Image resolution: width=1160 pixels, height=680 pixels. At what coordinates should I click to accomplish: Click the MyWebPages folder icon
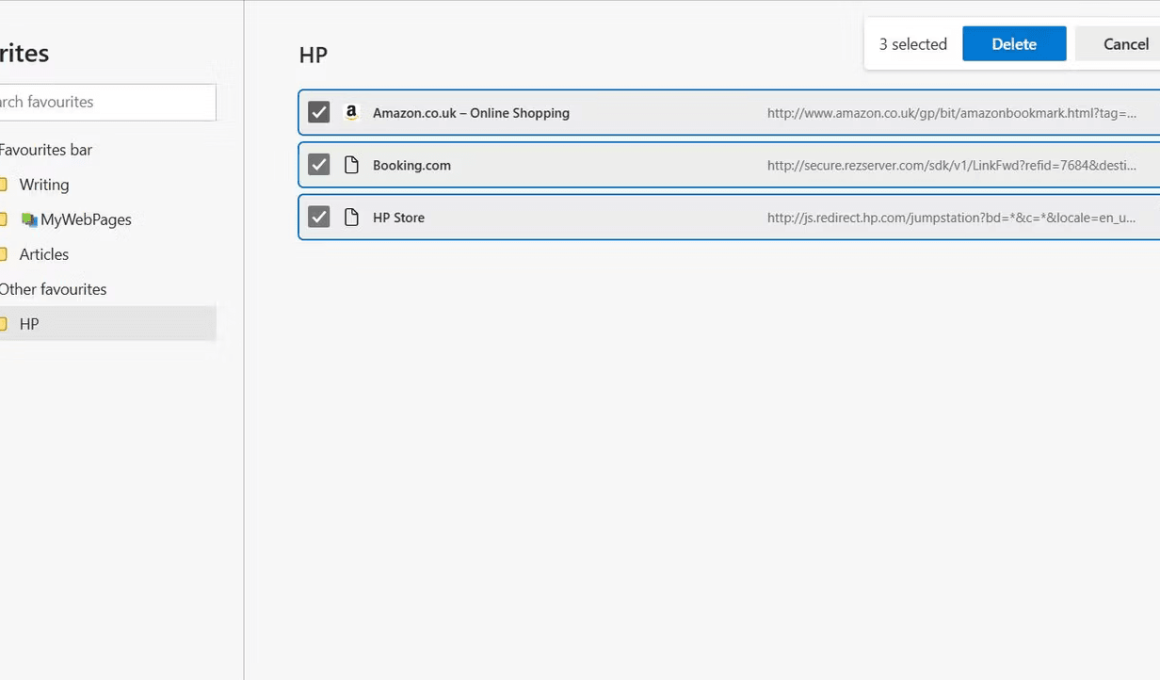[x=29, y=220]
